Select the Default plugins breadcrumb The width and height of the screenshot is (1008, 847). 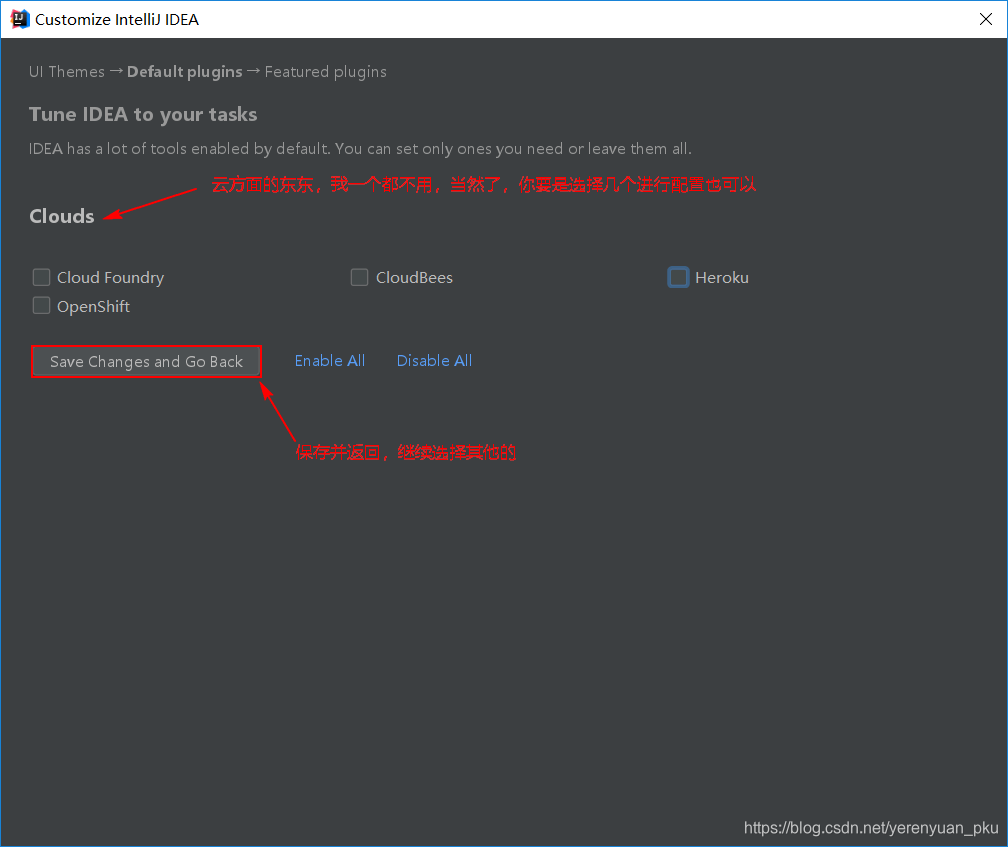(x=184, y=72)
